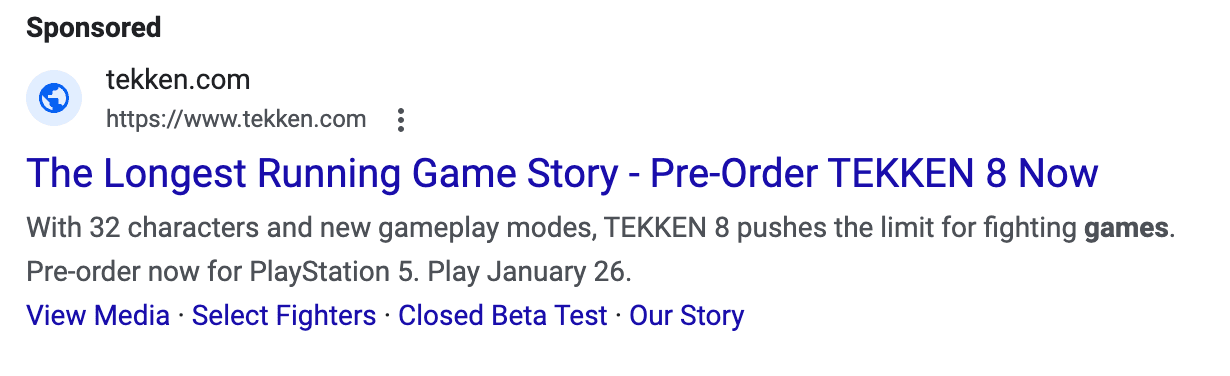The height and width of the screenshot is (376, 1230).
Task: Click the blue globe favicon beside tekken.com
Action: coord(54,98)
